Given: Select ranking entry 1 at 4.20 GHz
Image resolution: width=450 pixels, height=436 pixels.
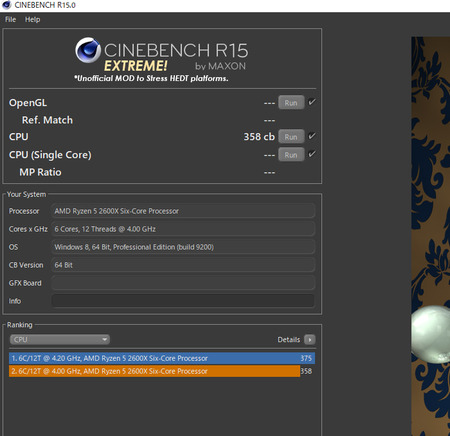Looking at the screenshot, I should point(162,358).
